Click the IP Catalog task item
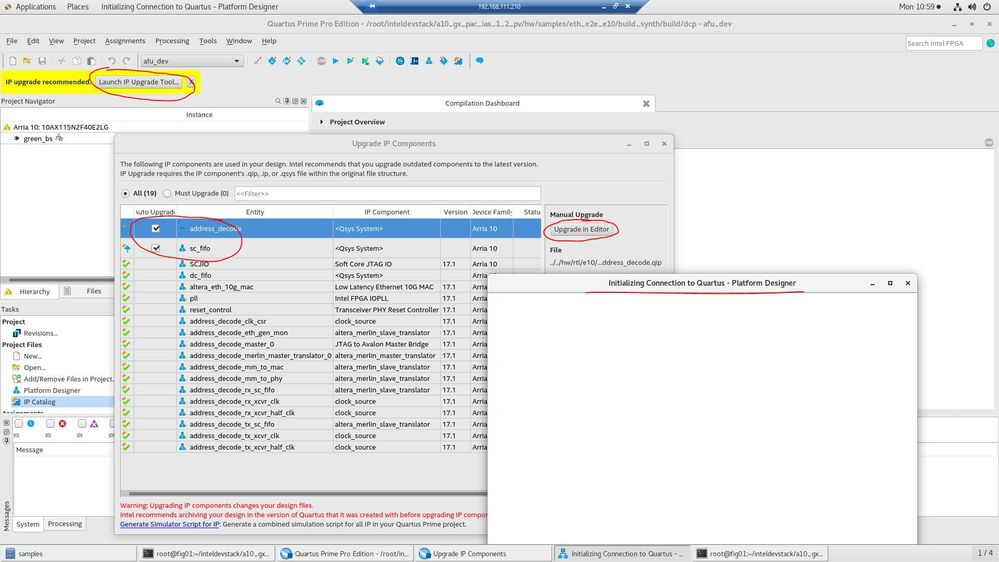 (x=39, y=402)
